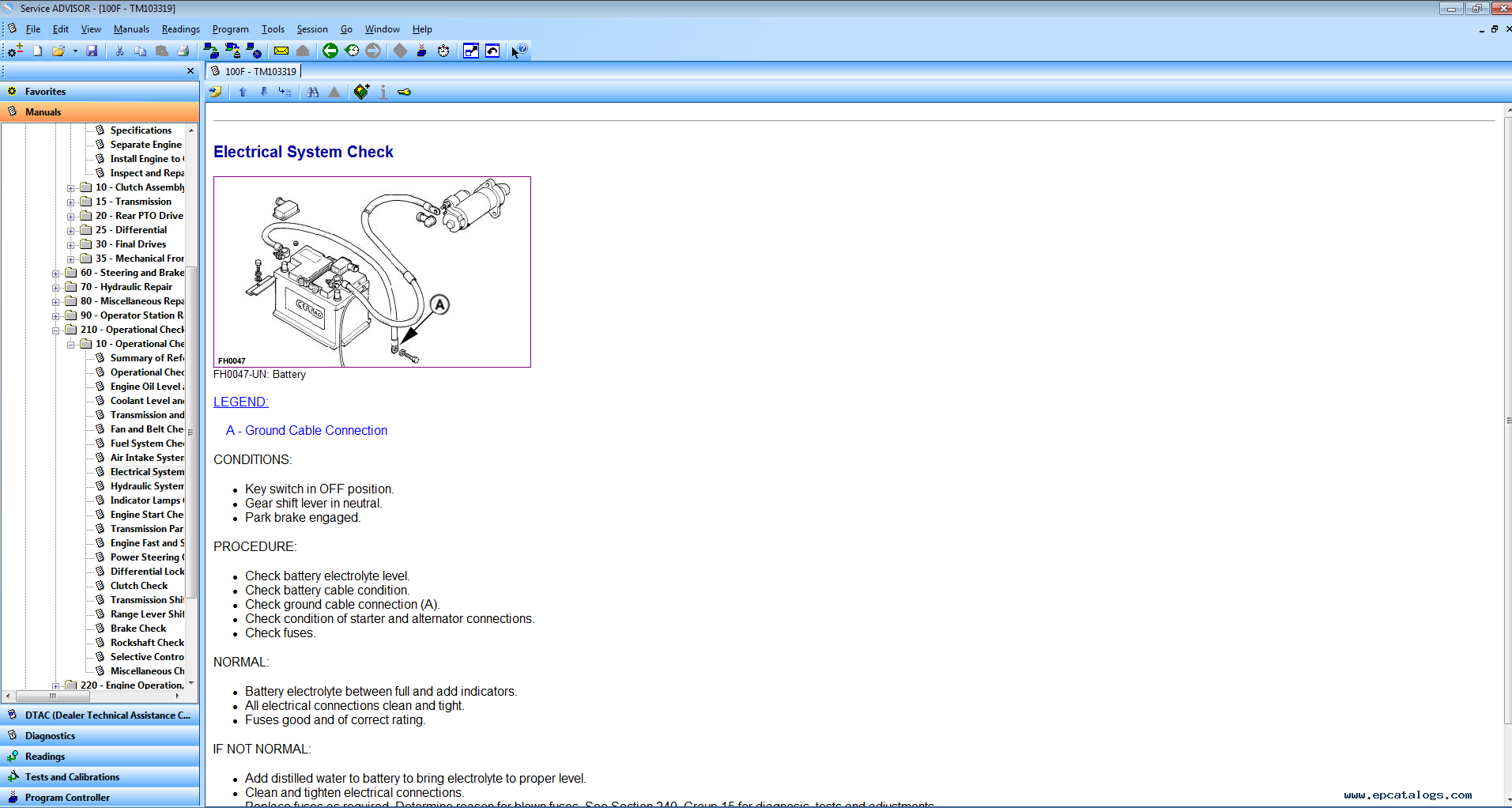Screen dimensions: 1512x808
Task: Click the gray diamond icon in toolbar
Action: coord(401,51)
